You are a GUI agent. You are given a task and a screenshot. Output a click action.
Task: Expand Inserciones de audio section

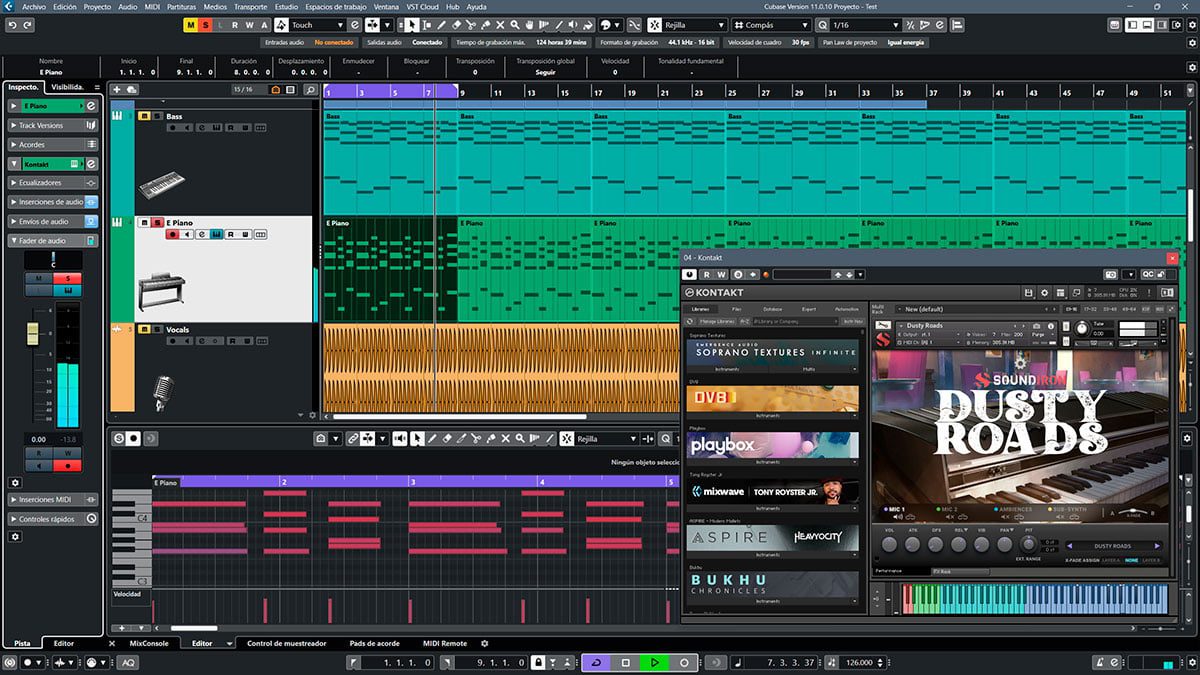click(52, 202)
